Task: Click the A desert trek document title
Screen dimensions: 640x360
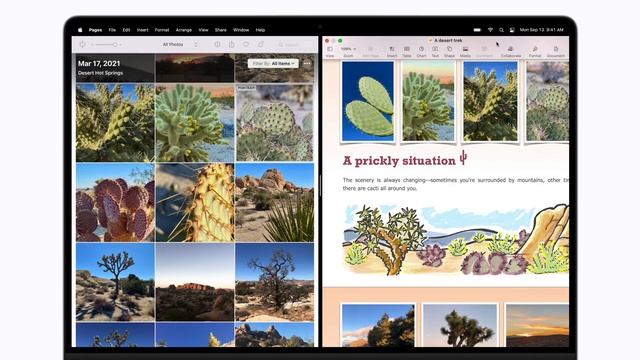Action: point(448,40)
